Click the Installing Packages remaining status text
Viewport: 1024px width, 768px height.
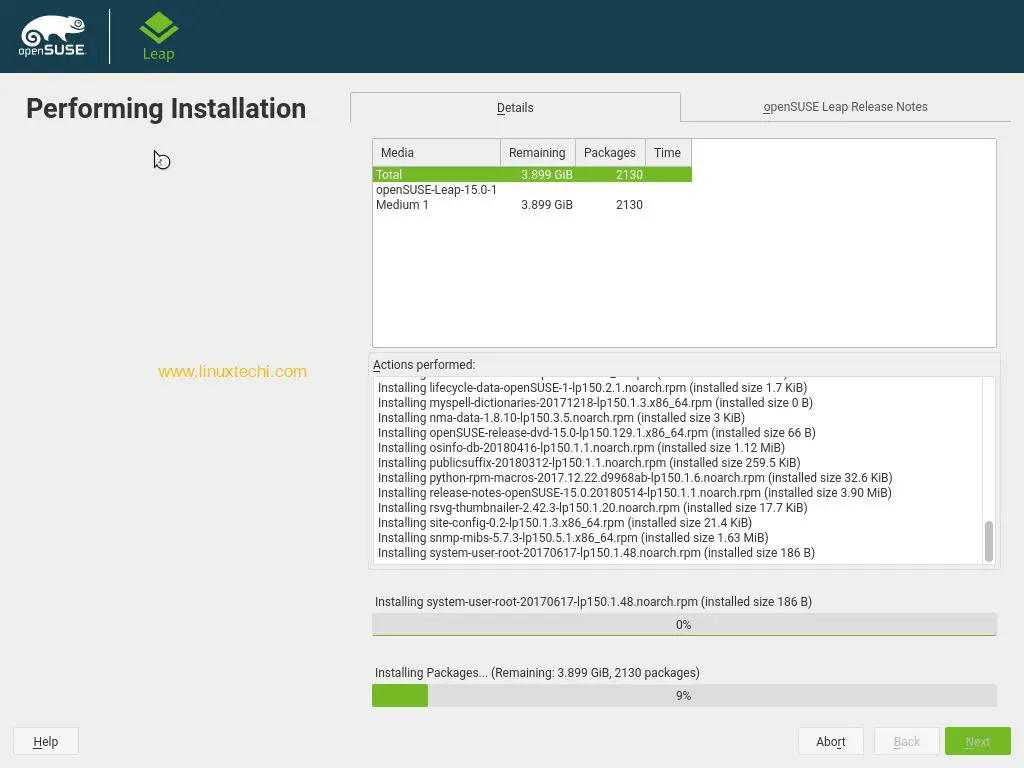(x=537, y=673)
